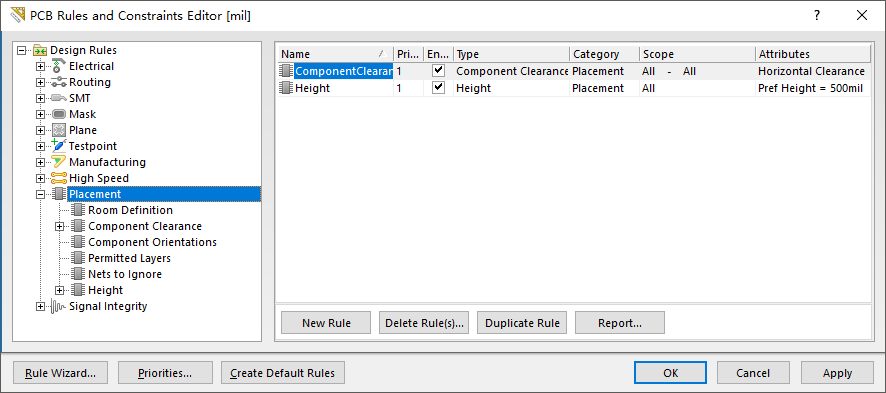
Task: Select the Permitted Layers tree item
Action: [129, 258]
